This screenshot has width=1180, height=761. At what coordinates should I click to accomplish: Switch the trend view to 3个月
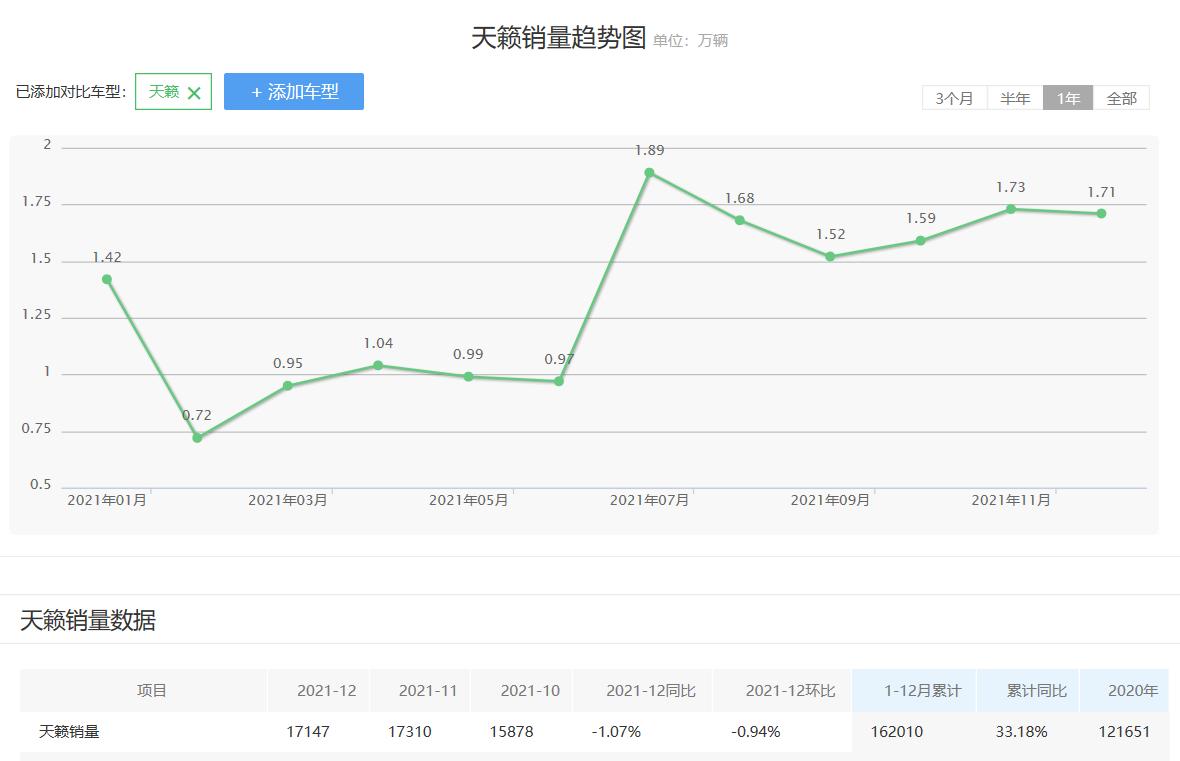coord(954,98)
